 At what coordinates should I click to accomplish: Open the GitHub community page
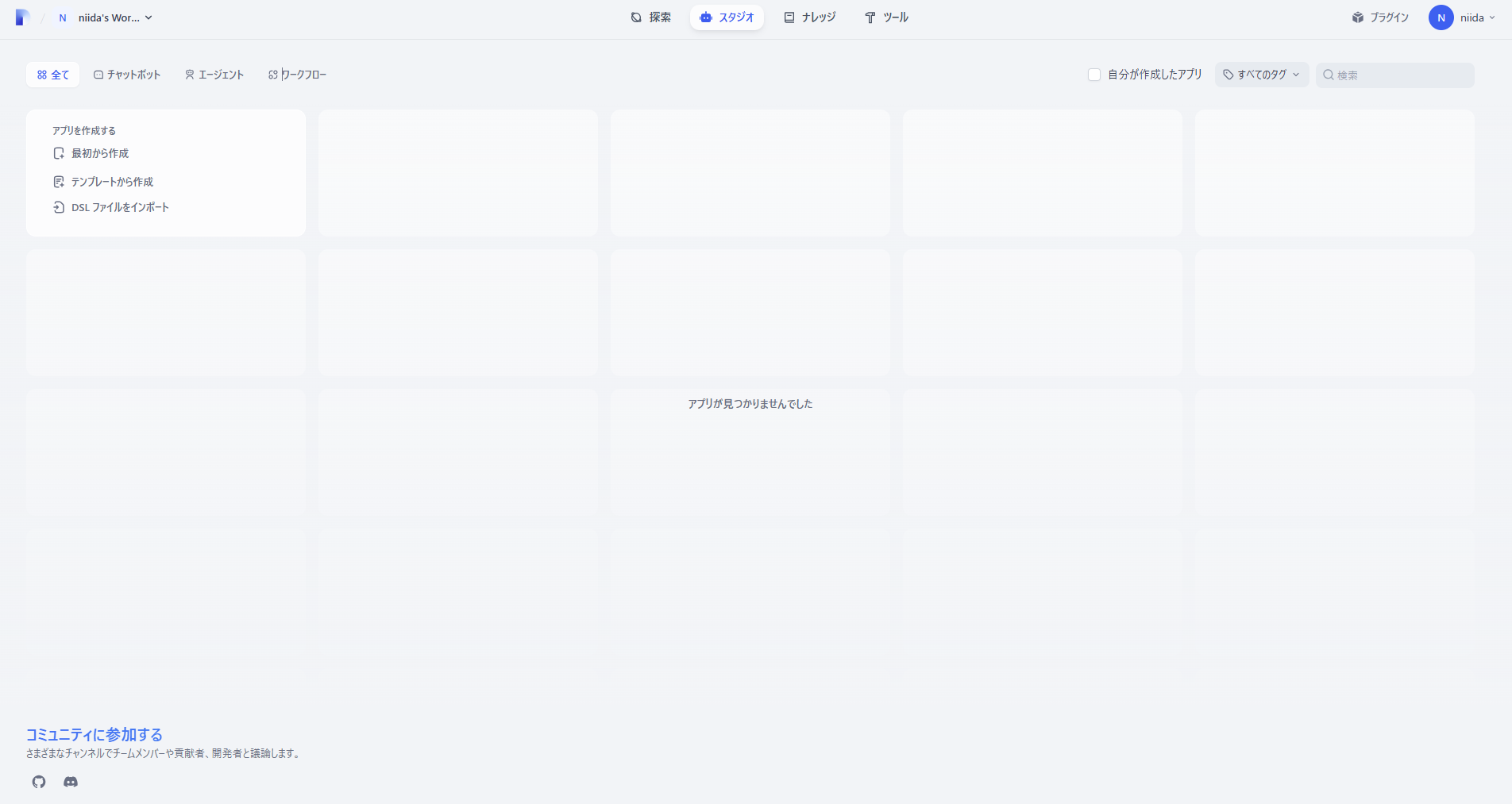point(38,782)
